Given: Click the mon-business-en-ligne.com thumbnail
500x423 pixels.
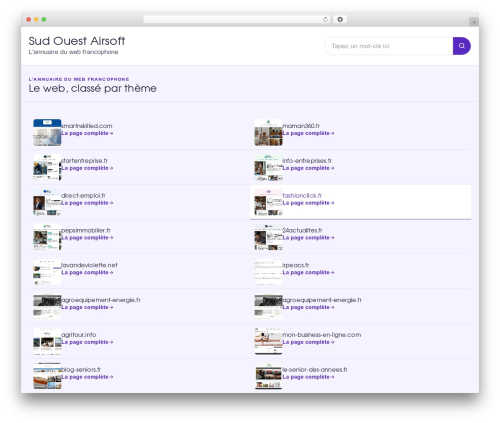Looking at the screenshot, I should pos(268,341).
